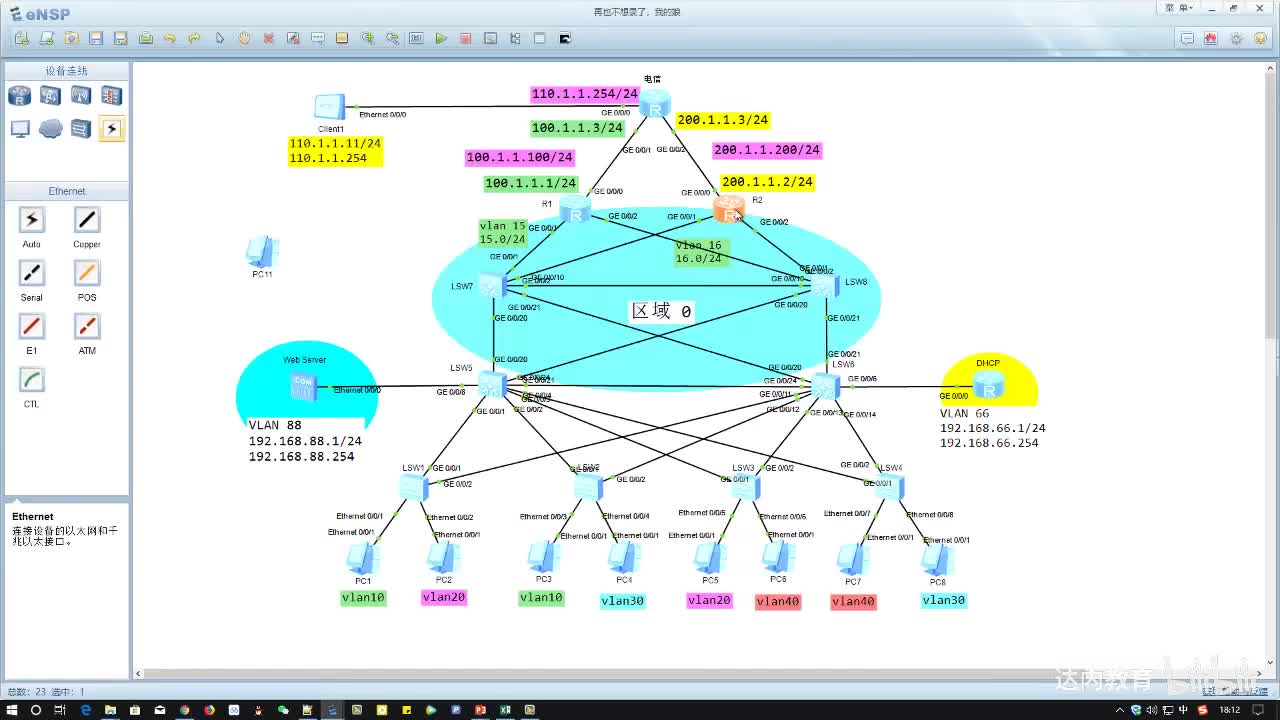Screen dimensions: 1280x720
Task: Click the Web Server device
Action: [304, 385]
